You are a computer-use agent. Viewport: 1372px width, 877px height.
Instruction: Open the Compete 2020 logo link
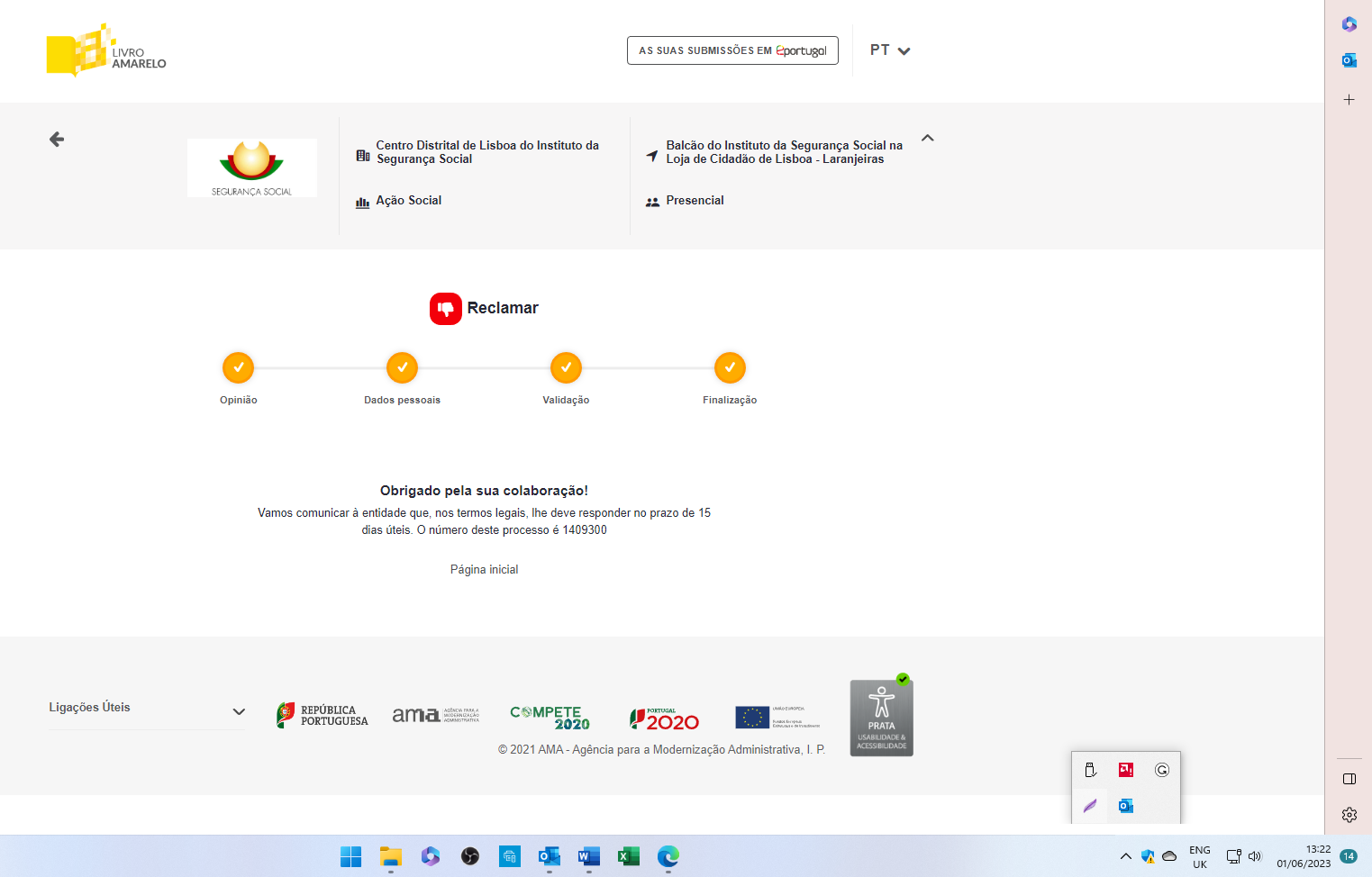click(550, 717)
